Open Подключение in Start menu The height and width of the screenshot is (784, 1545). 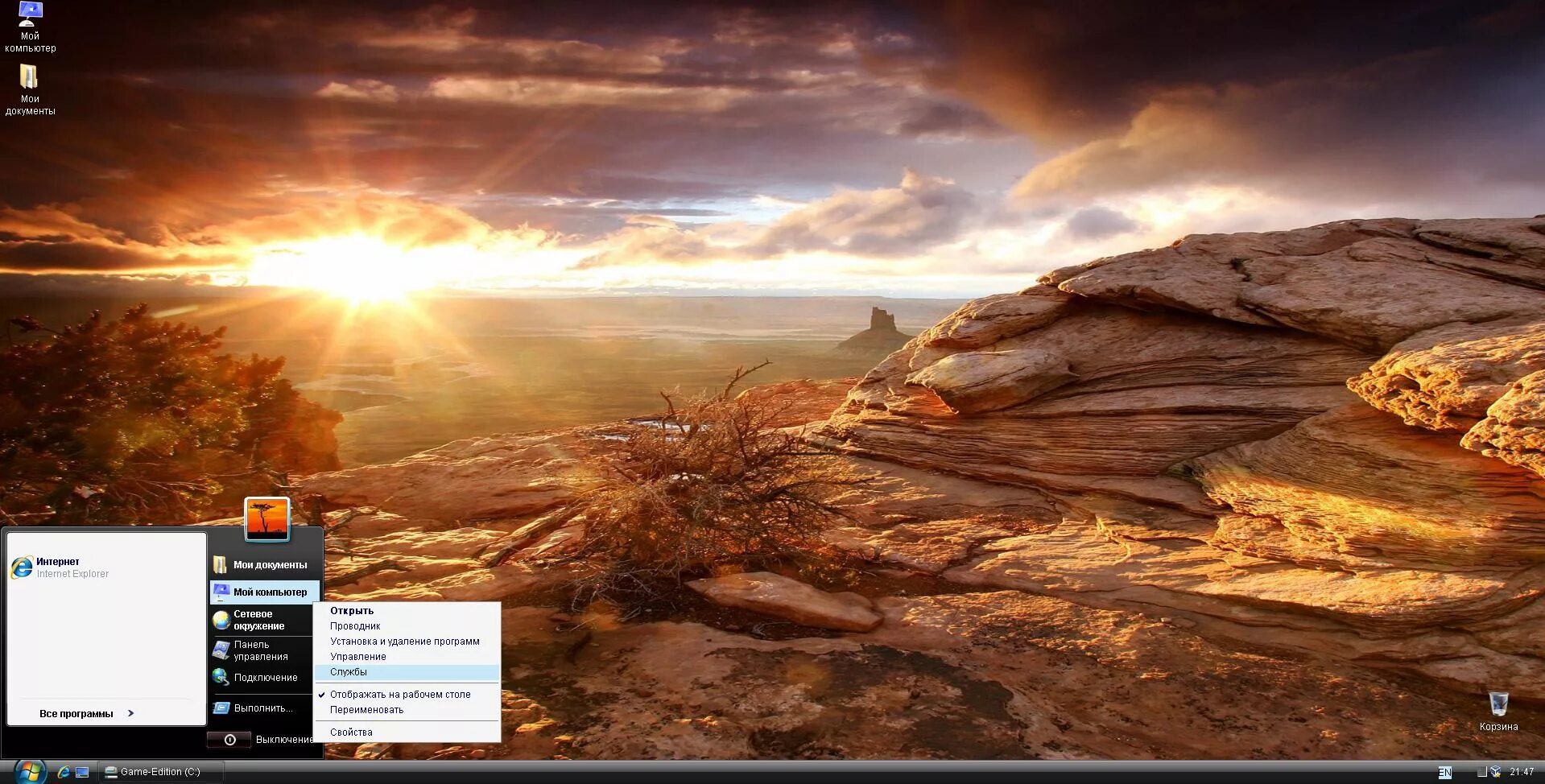tap(262, 677)
